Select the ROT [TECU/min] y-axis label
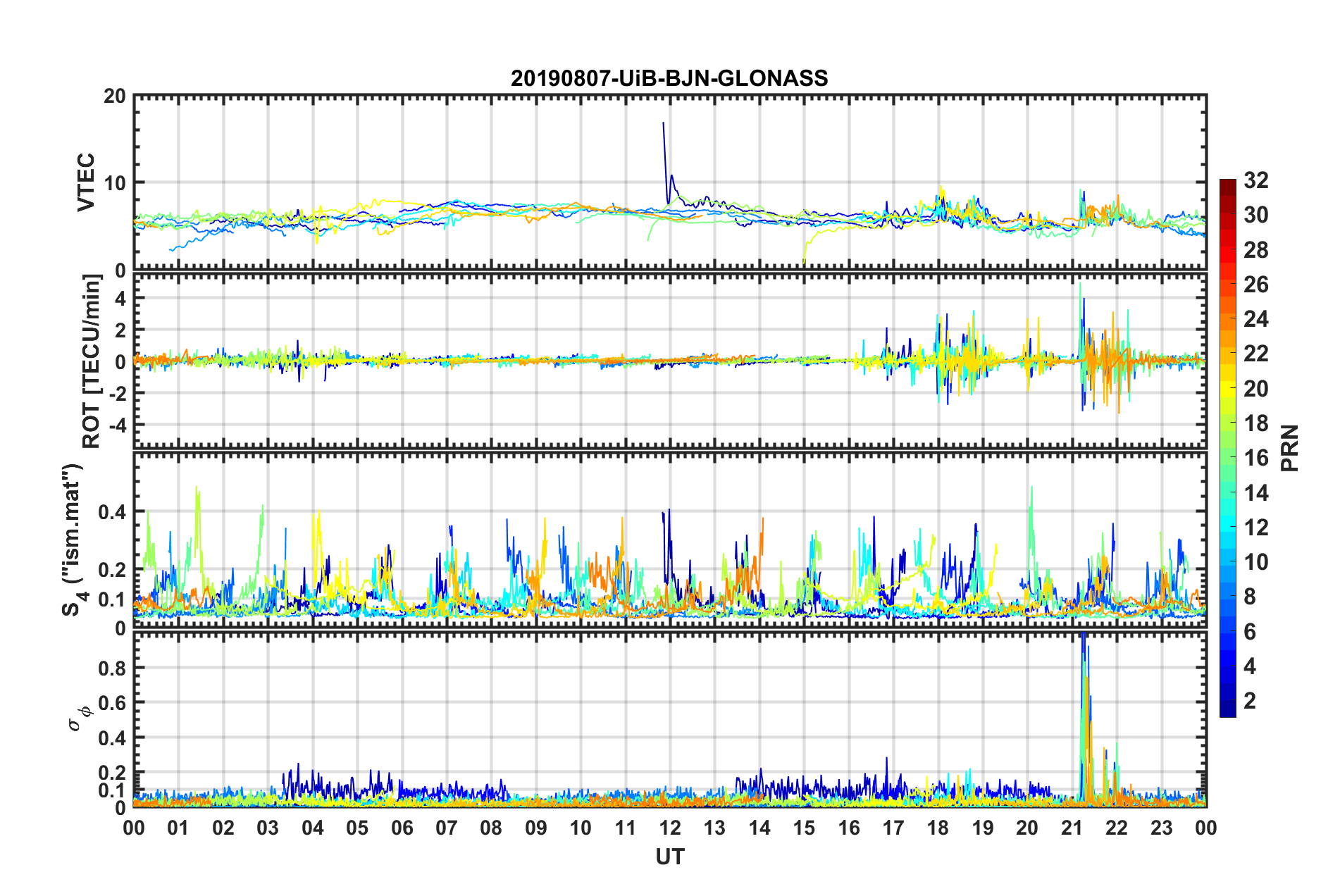Image resolution: width=1340 pixels, height=896 pixels. point(91,361)
